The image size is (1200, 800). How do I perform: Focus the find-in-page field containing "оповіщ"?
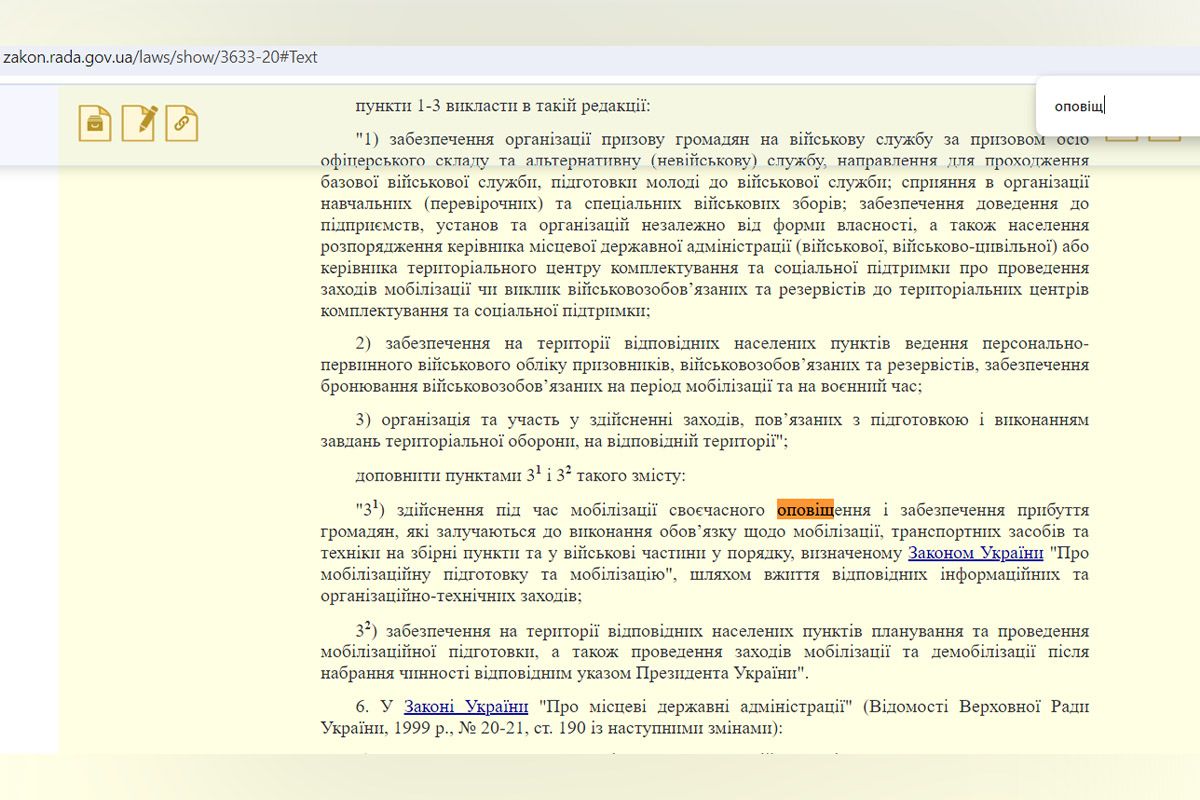coord(1110,107)
